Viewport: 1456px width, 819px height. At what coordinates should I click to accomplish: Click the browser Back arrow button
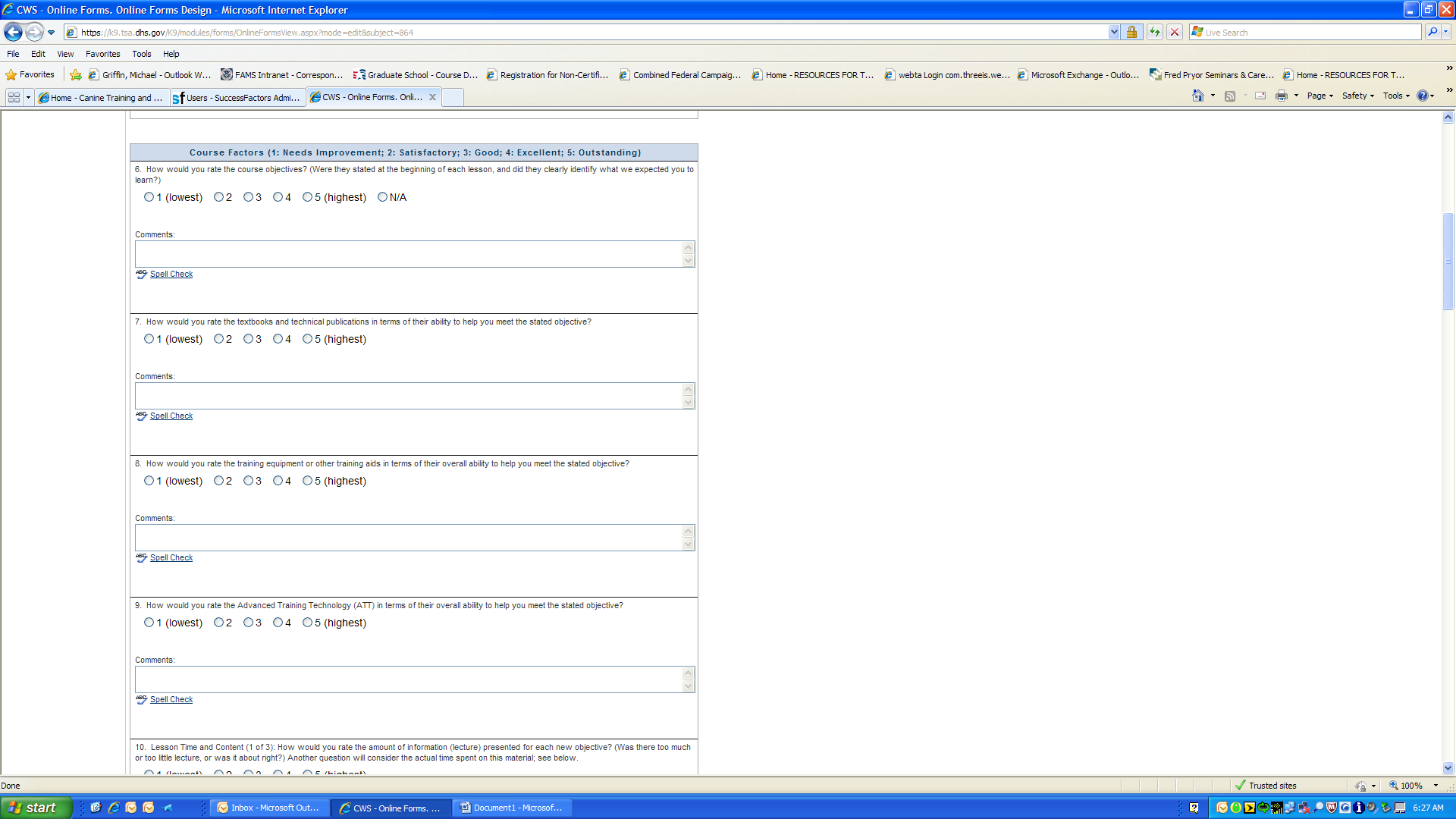pyautogui.click(x=13, y=33)
